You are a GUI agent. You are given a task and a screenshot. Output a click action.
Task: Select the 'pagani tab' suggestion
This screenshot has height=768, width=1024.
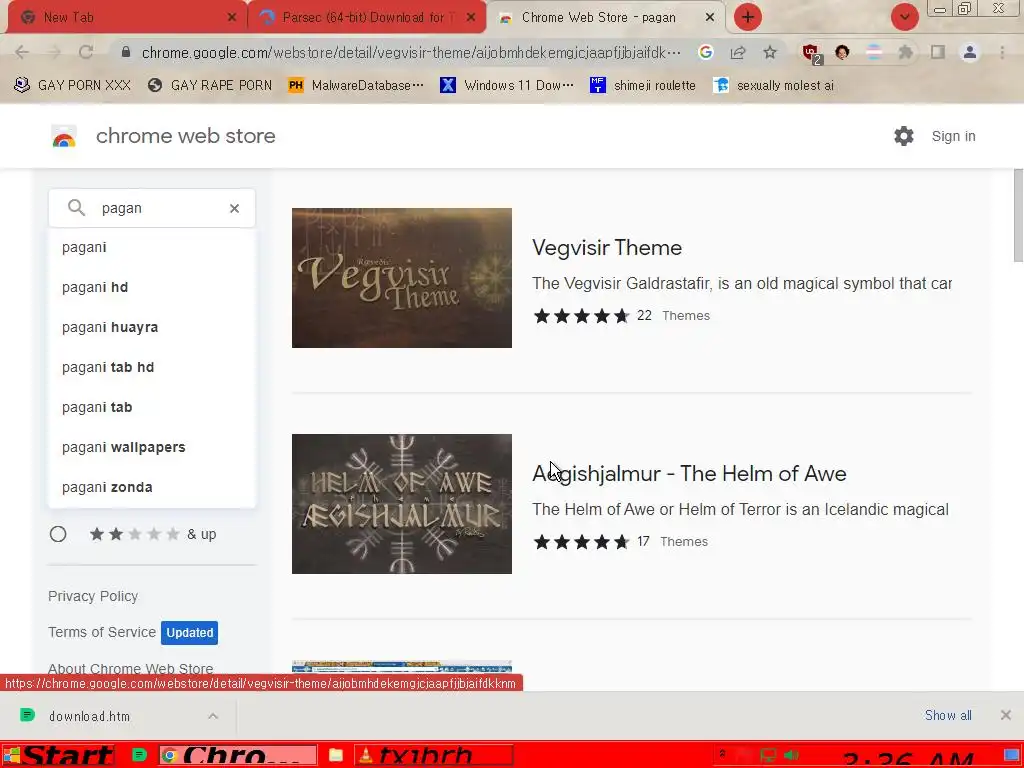click(152, 407)
